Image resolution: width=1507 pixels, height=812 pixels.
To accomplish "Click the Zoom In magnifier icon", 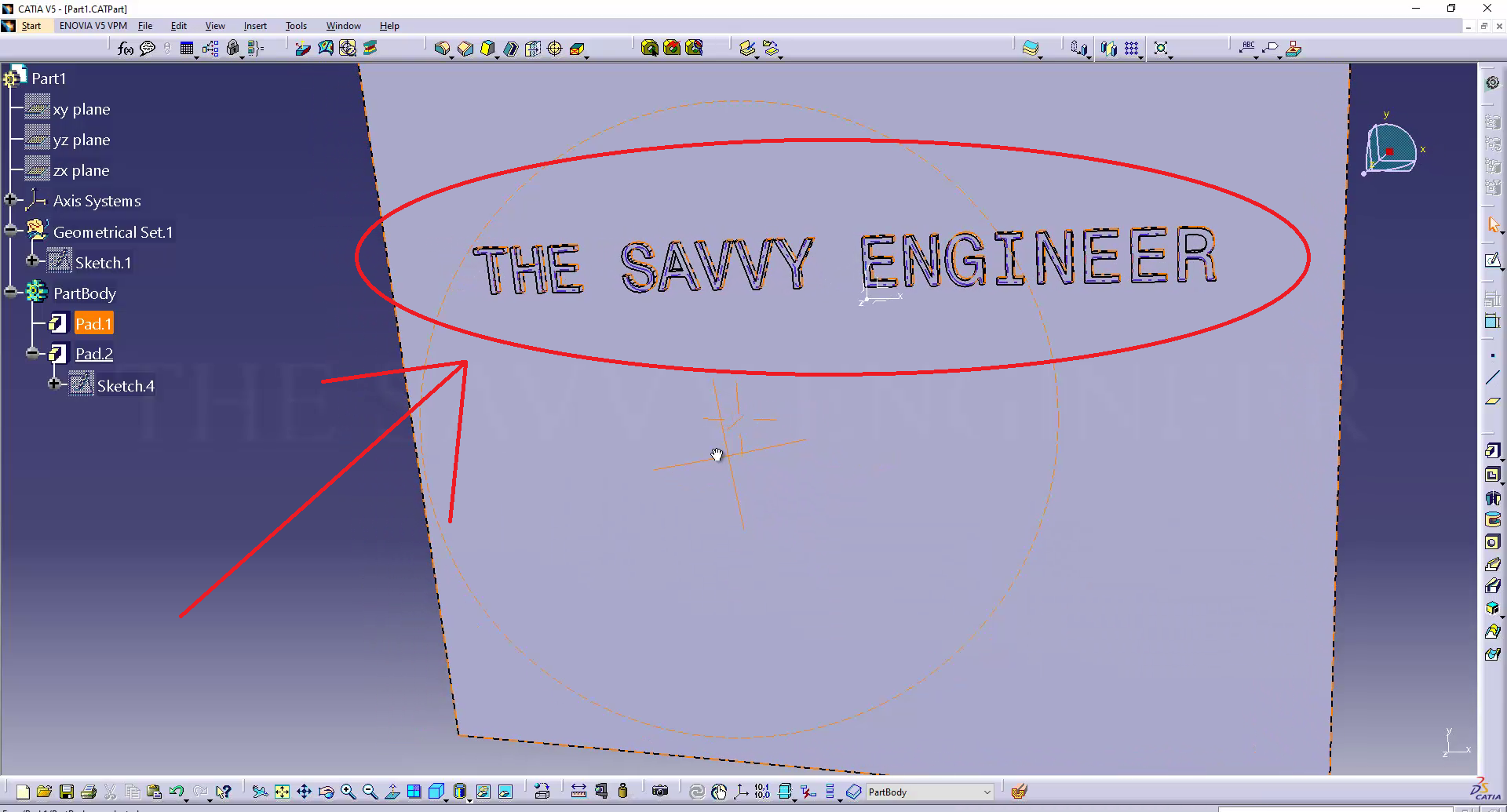I will pos(348,792).
